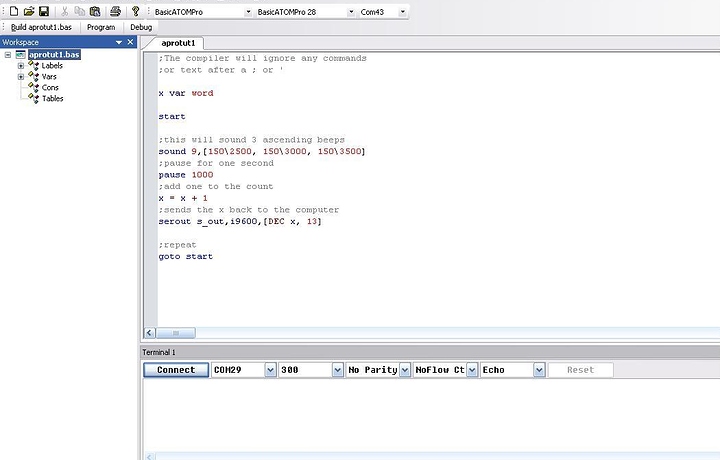Viewport: 720px width, 460px height.
Task: Click the Connect button in terminal
Action: click(x=176, y=370)
